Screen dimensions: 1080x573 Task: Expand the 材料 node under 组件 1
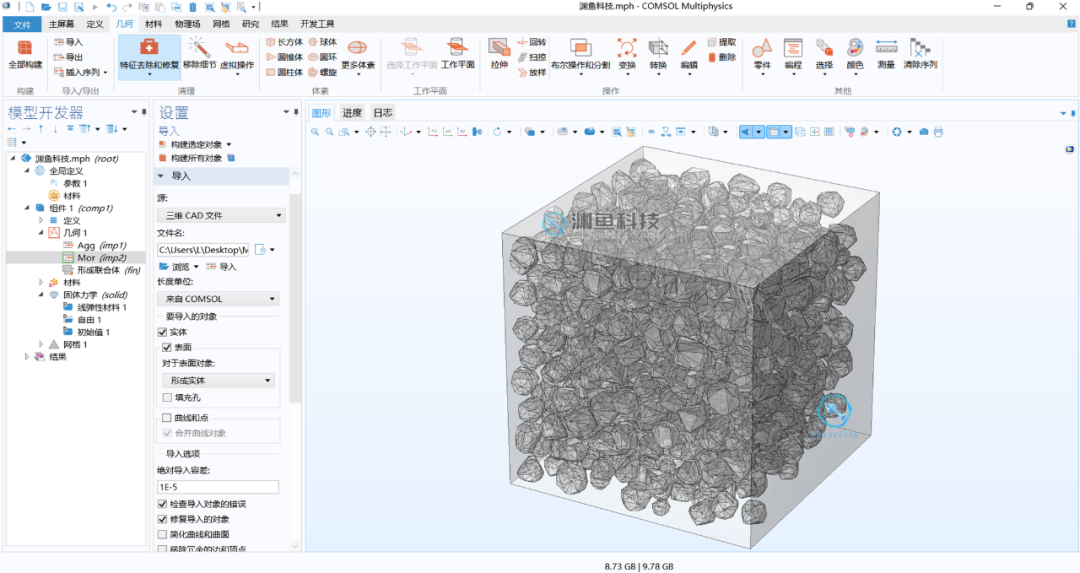(41, 282)
